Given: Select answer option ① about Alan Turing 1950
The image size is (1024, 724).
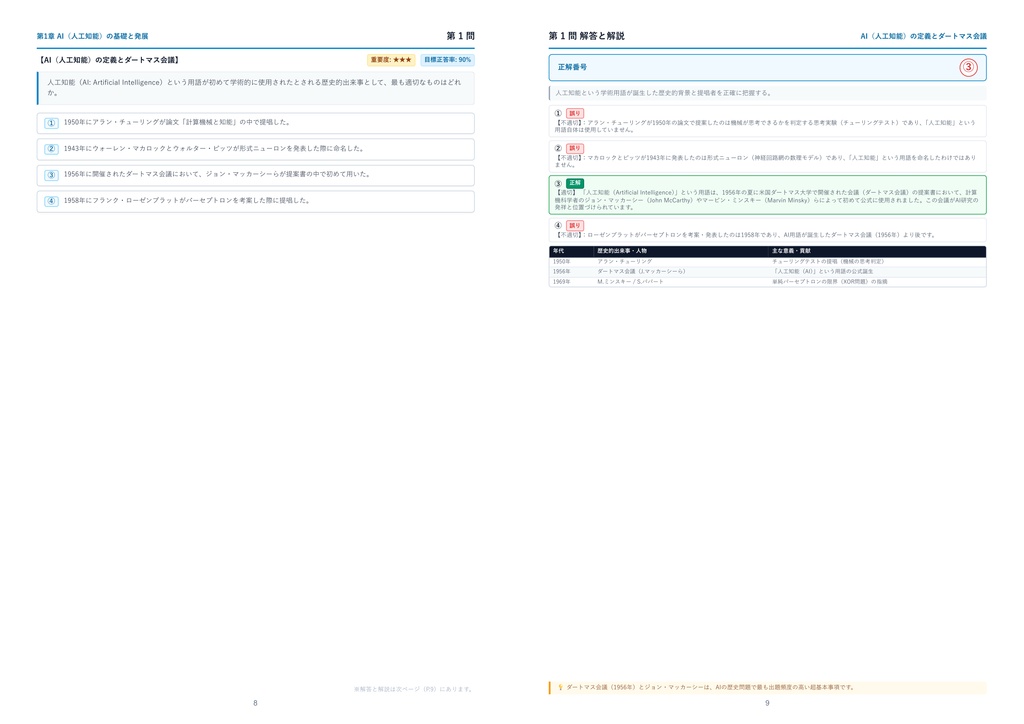Looking at the screenshot, I should 255,123.
